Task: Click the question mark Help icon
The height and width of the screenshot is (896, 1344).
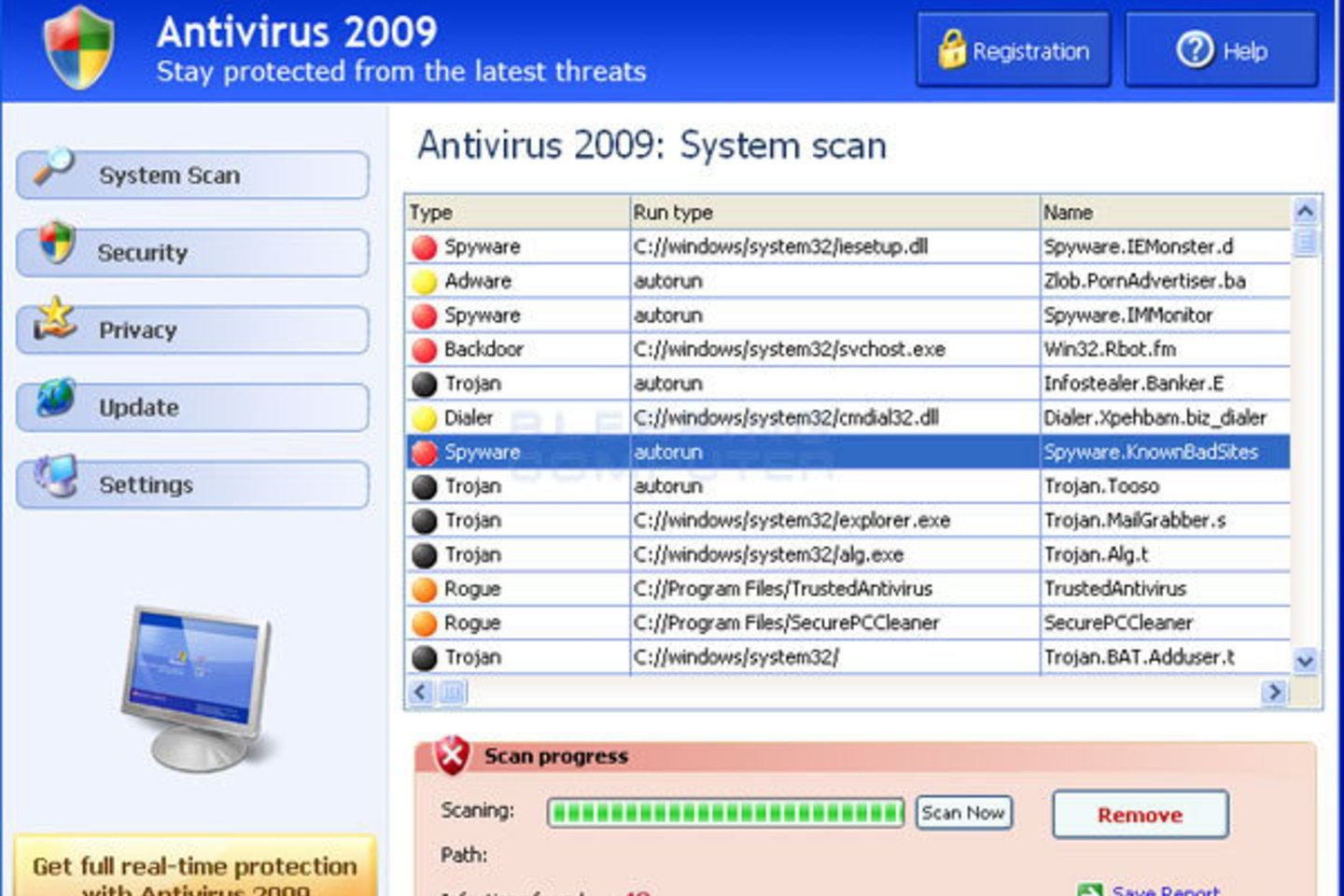Action: click(1195, 49)
